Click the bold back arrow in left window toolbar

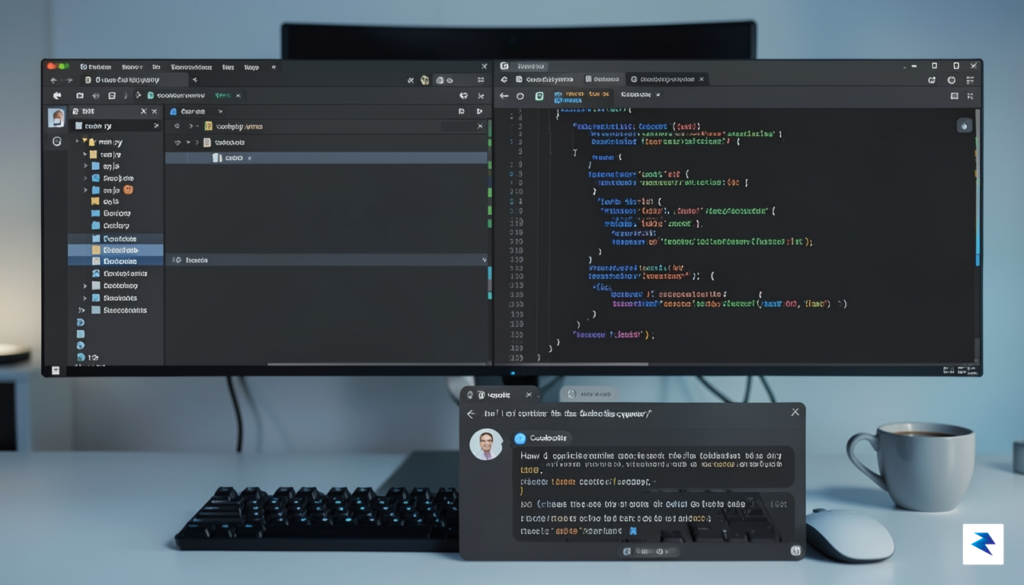pyautogui.click(x=57, y=95)
